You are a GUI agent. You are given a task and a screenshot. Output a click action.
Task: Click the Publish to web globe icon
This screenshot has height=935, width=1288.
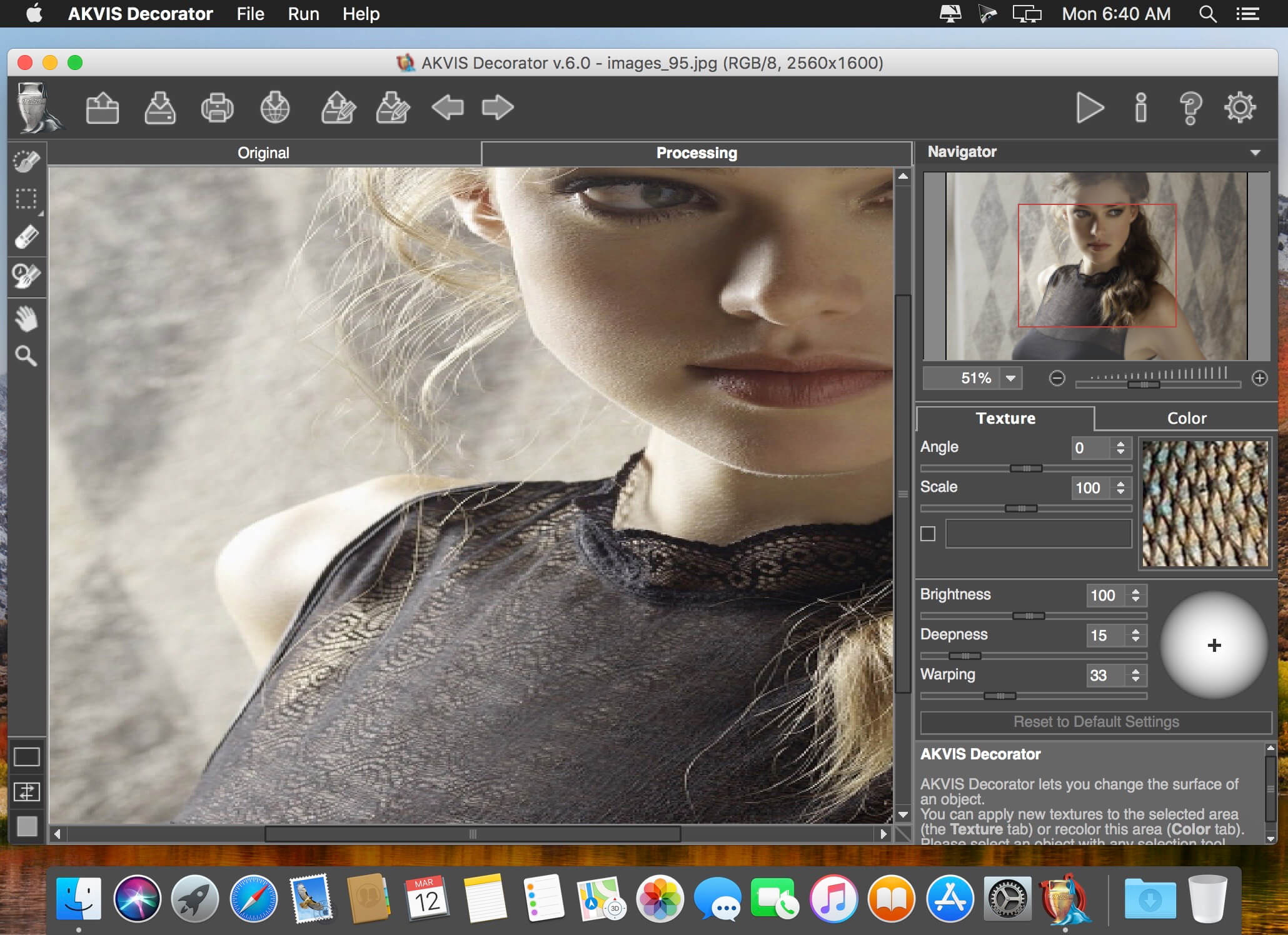coord(275,108)
